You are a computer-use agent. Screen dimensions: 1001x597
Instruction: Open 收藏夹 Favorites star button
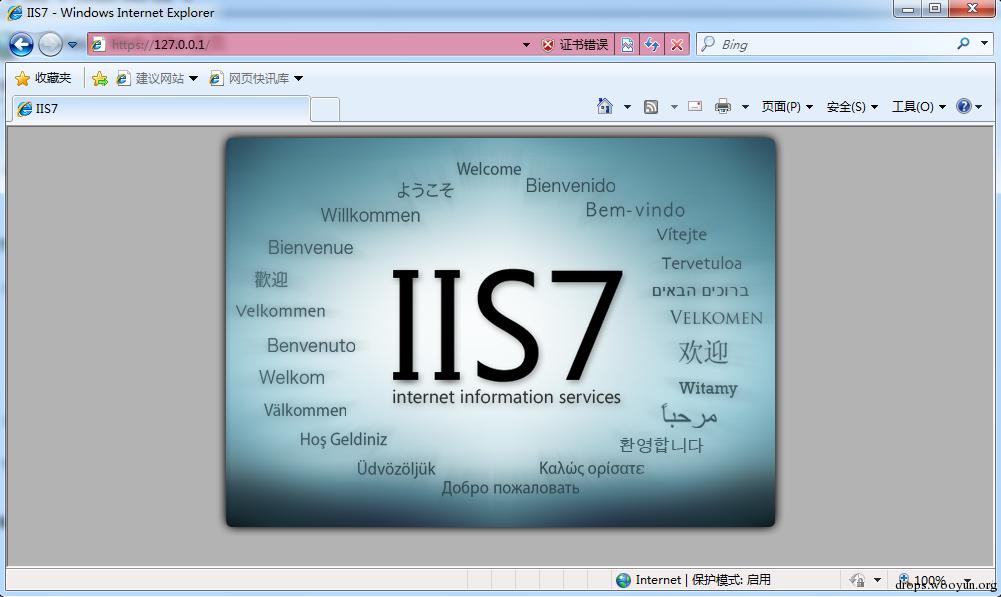pyautogui.click(x=43, y=78)
